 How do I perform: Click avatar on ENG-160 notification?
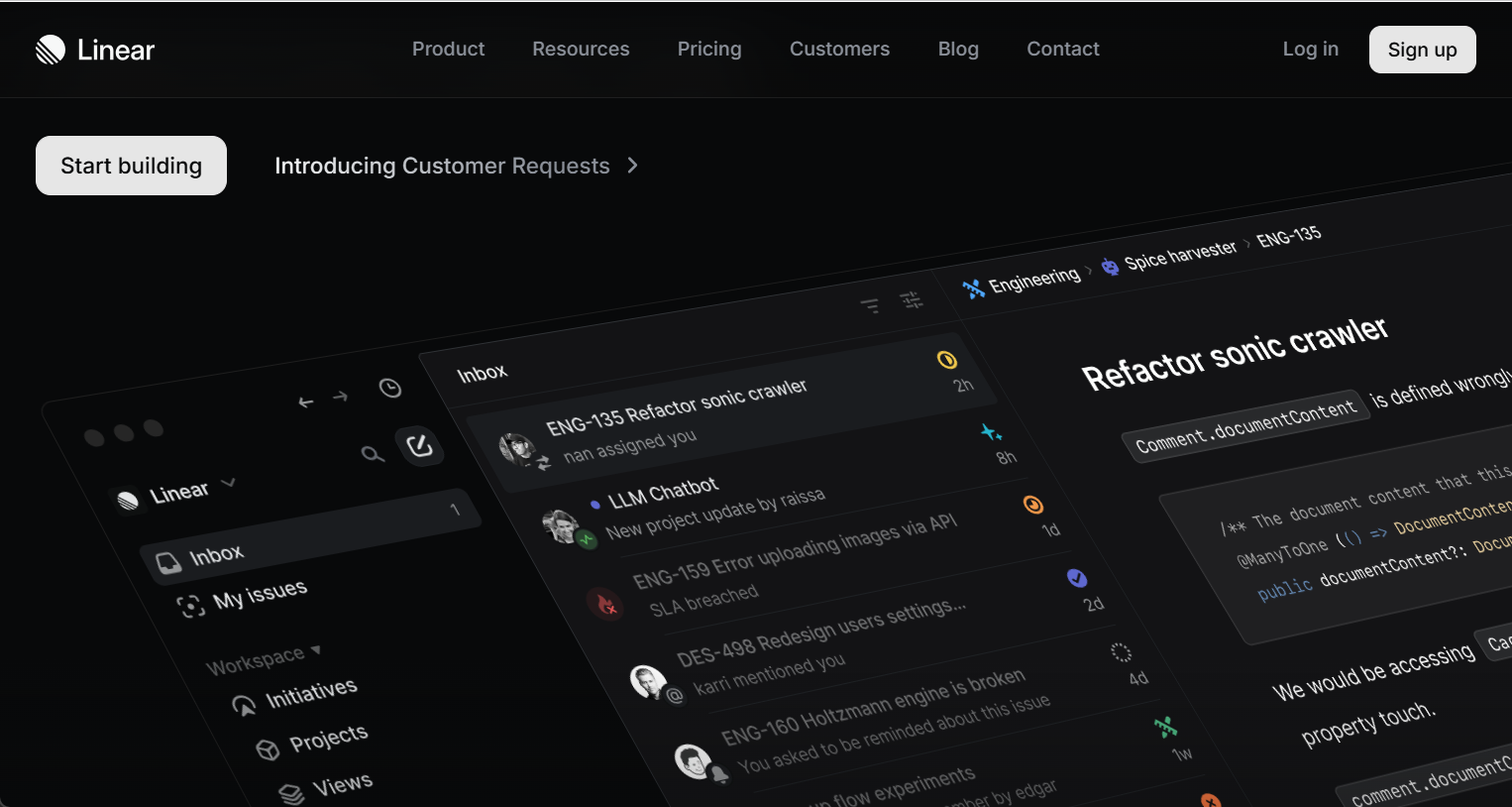click(x=694, y=760)
